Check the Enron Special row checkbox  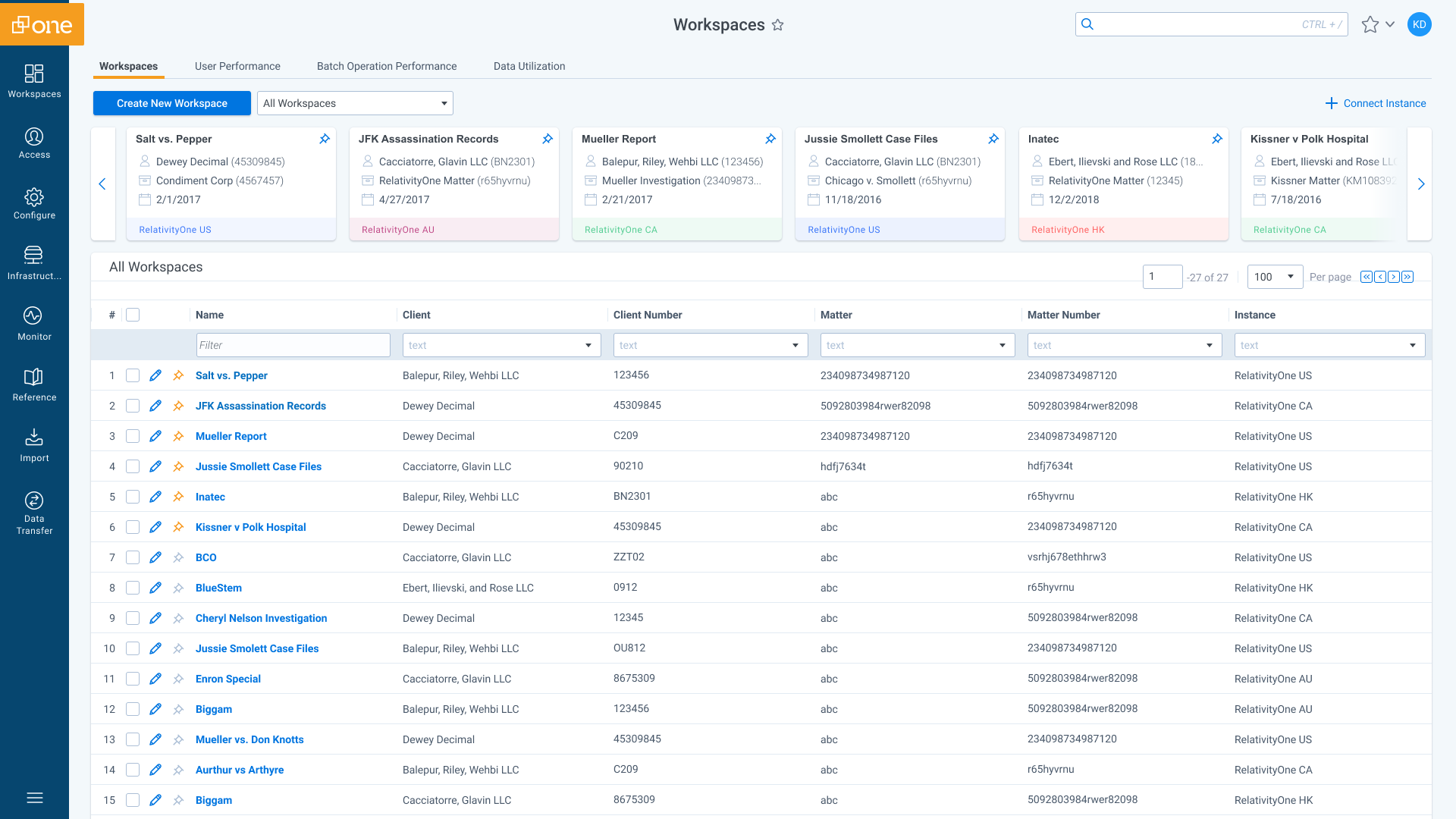(x=133, y=679)
